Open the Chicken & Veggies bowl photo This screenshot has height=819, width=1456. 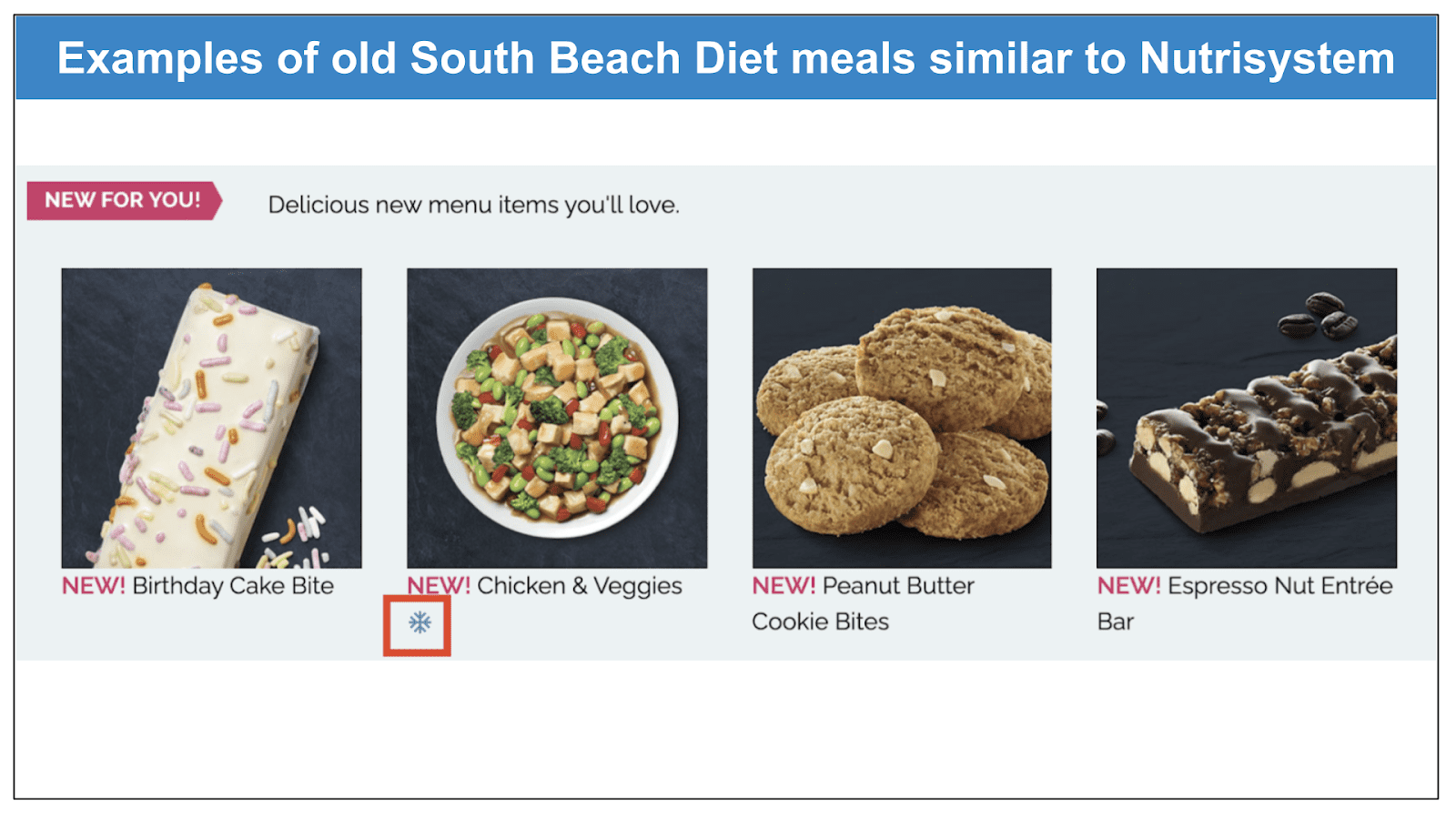(x=557, y=418)
